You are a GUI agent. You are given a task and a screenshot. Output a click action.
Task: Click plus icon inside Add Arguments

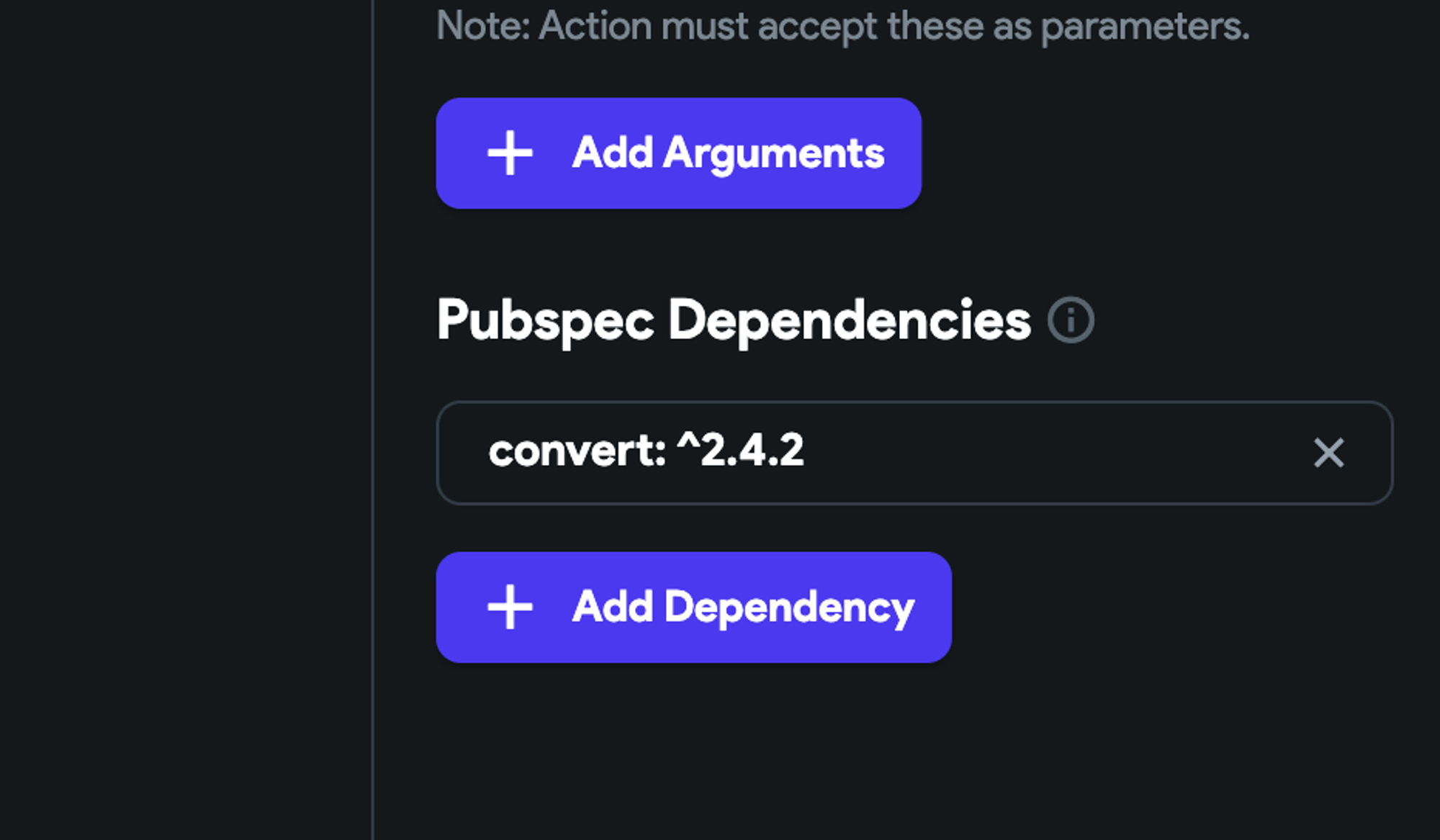510,153
